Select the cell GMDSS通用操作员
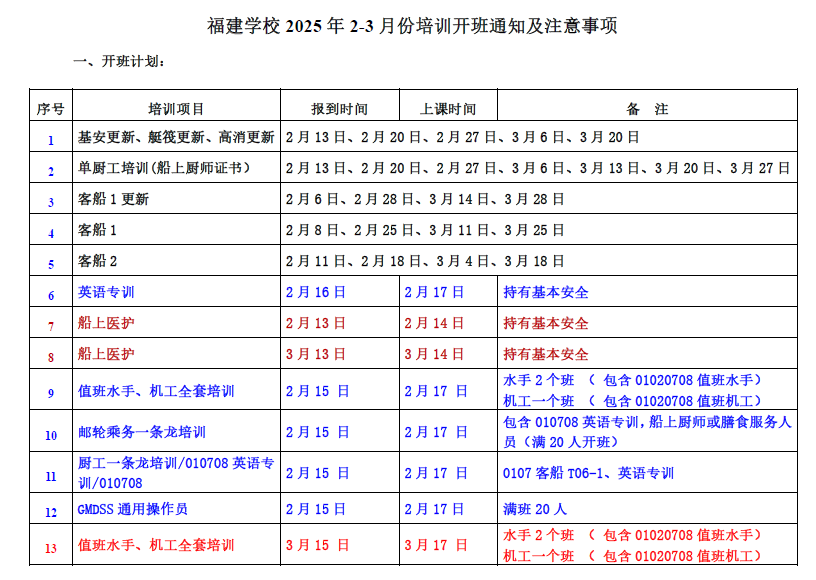This screenshot has height=580, width=816. pyautogui.click(x=133, y=509)
